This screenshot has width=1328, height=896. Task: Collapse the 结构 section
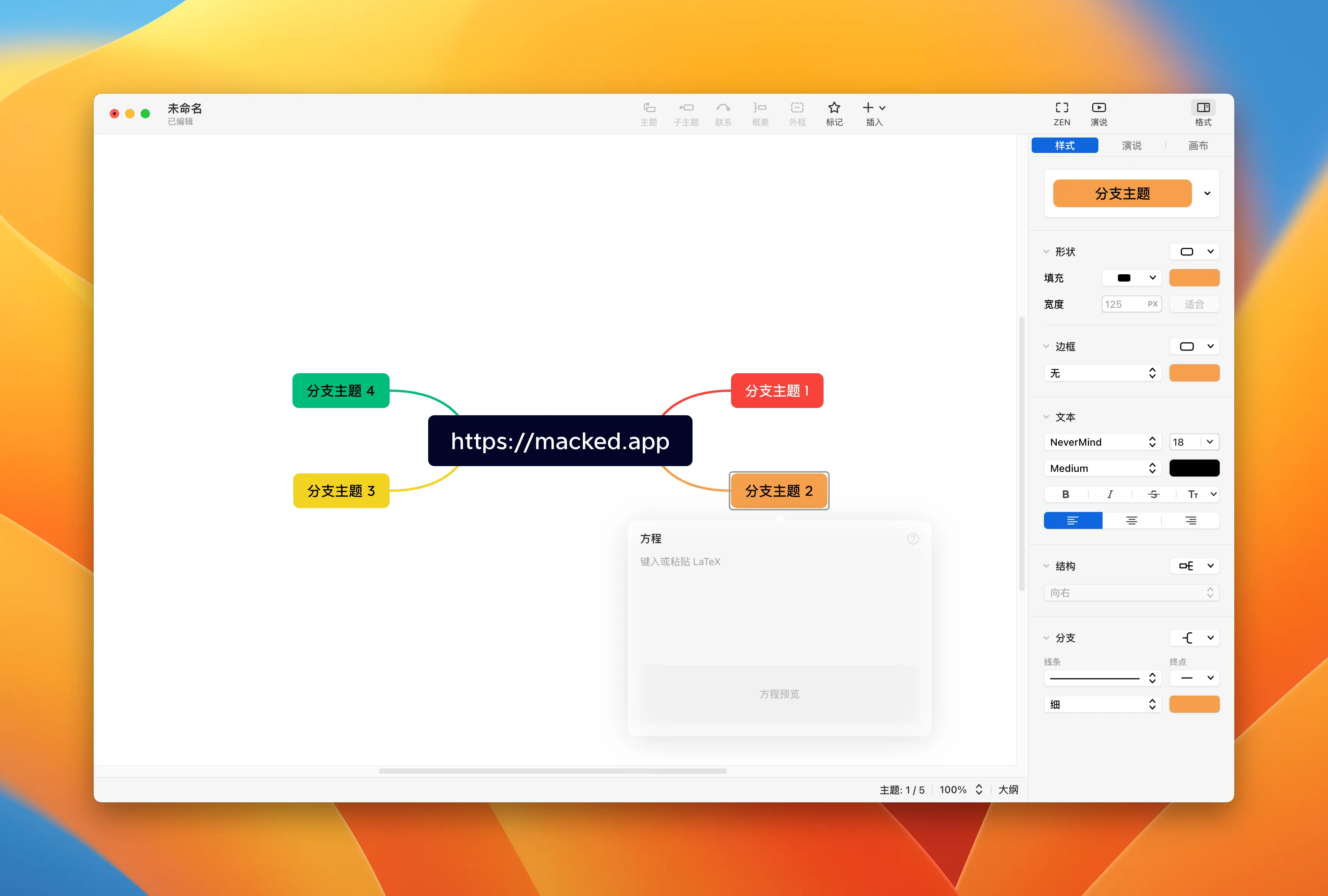[x=1046, y=566]
